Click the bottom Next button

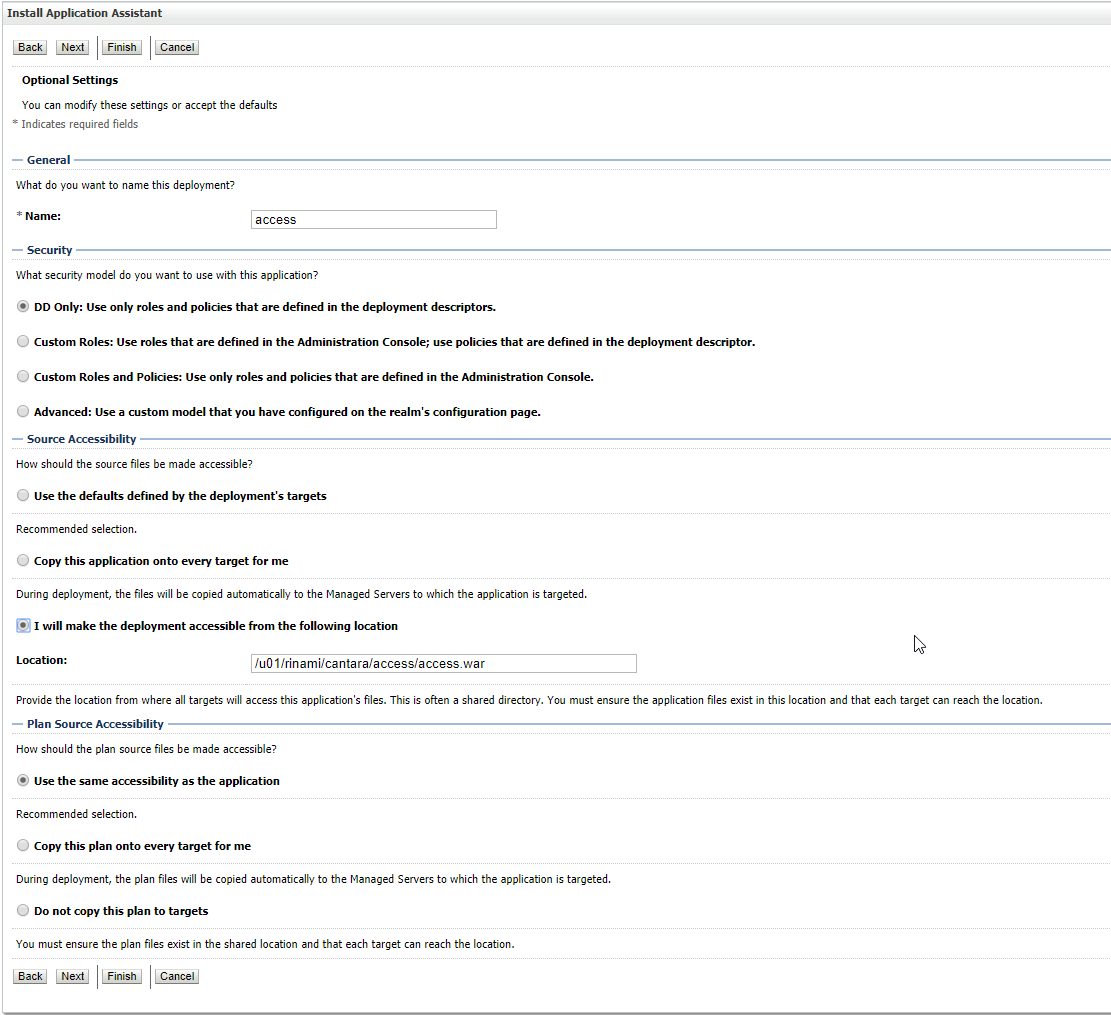pos(72,976)
